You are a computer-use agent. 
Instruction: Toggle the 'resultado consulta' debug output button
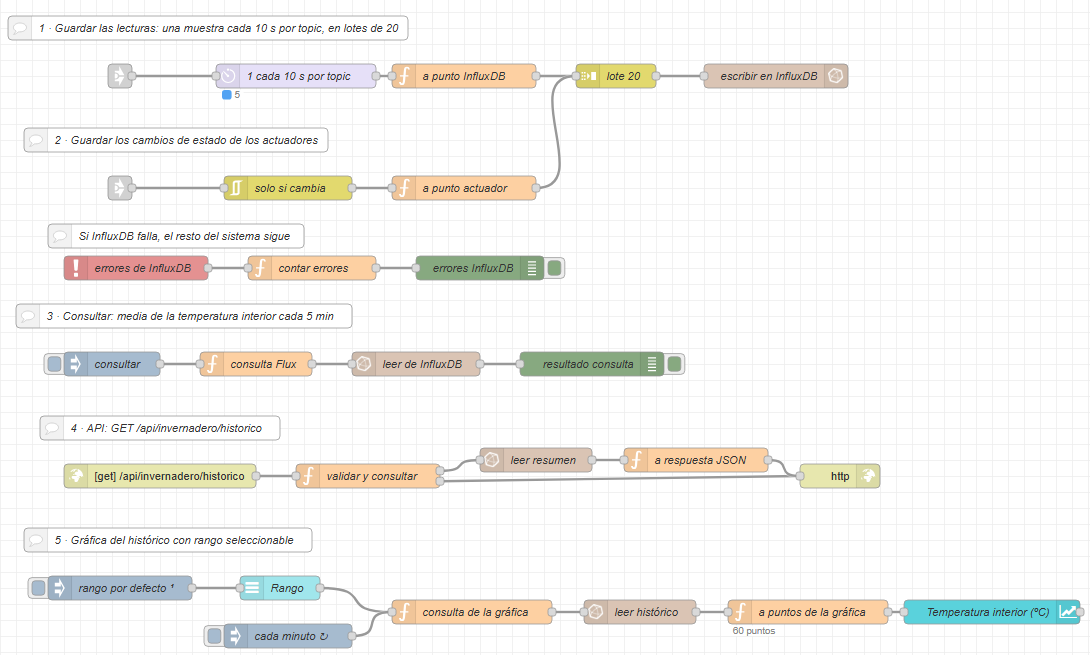coord(674,364)
